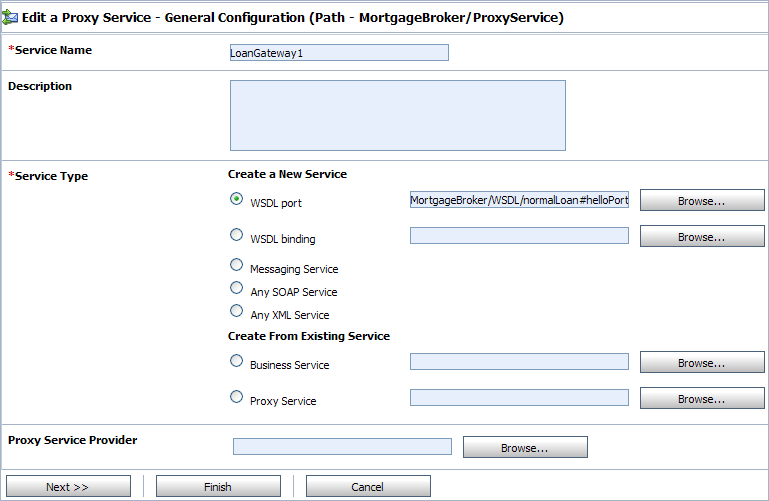769x501 pixels.
Task: Cancel editing the proxy service
Action: [x=368, y=486]
